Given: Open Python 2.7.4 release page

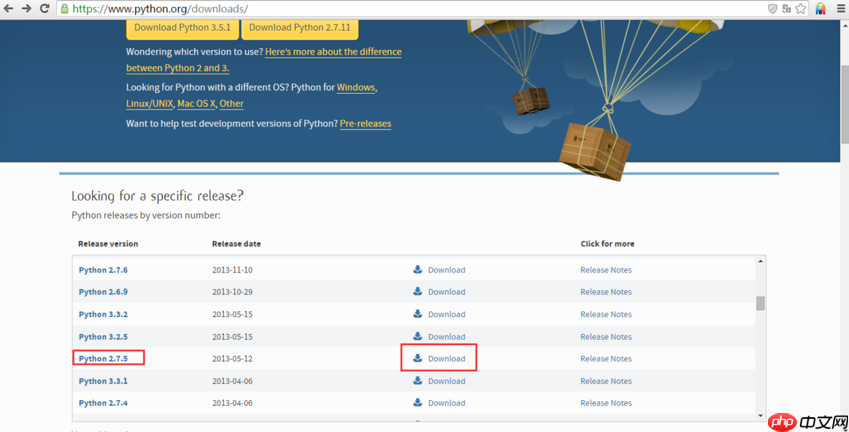Looking at the screenshot, I should click(103, 403).
